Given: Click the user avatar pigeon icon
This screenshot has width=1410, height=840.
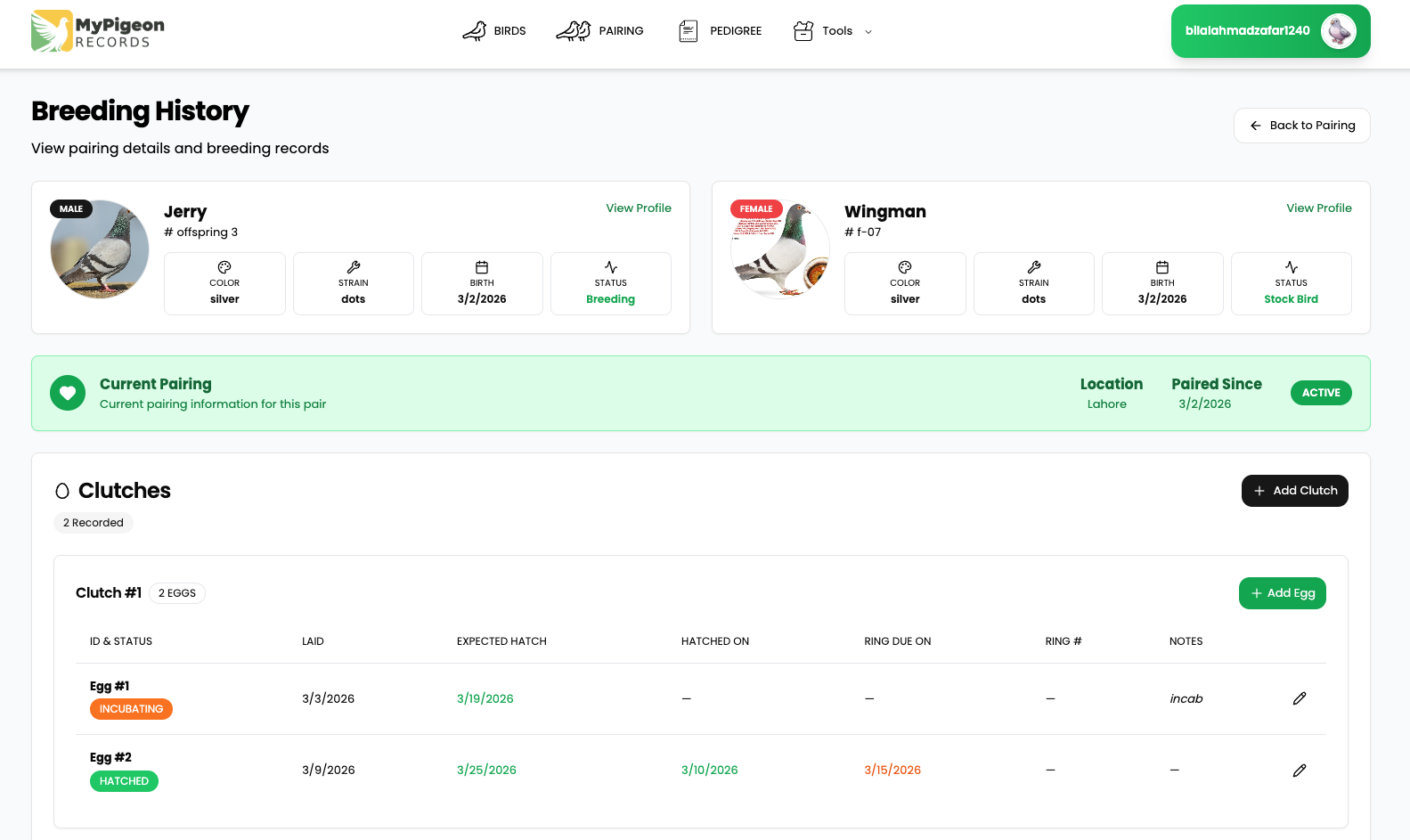Looking at the screenshot, I should coord(1338,31).
